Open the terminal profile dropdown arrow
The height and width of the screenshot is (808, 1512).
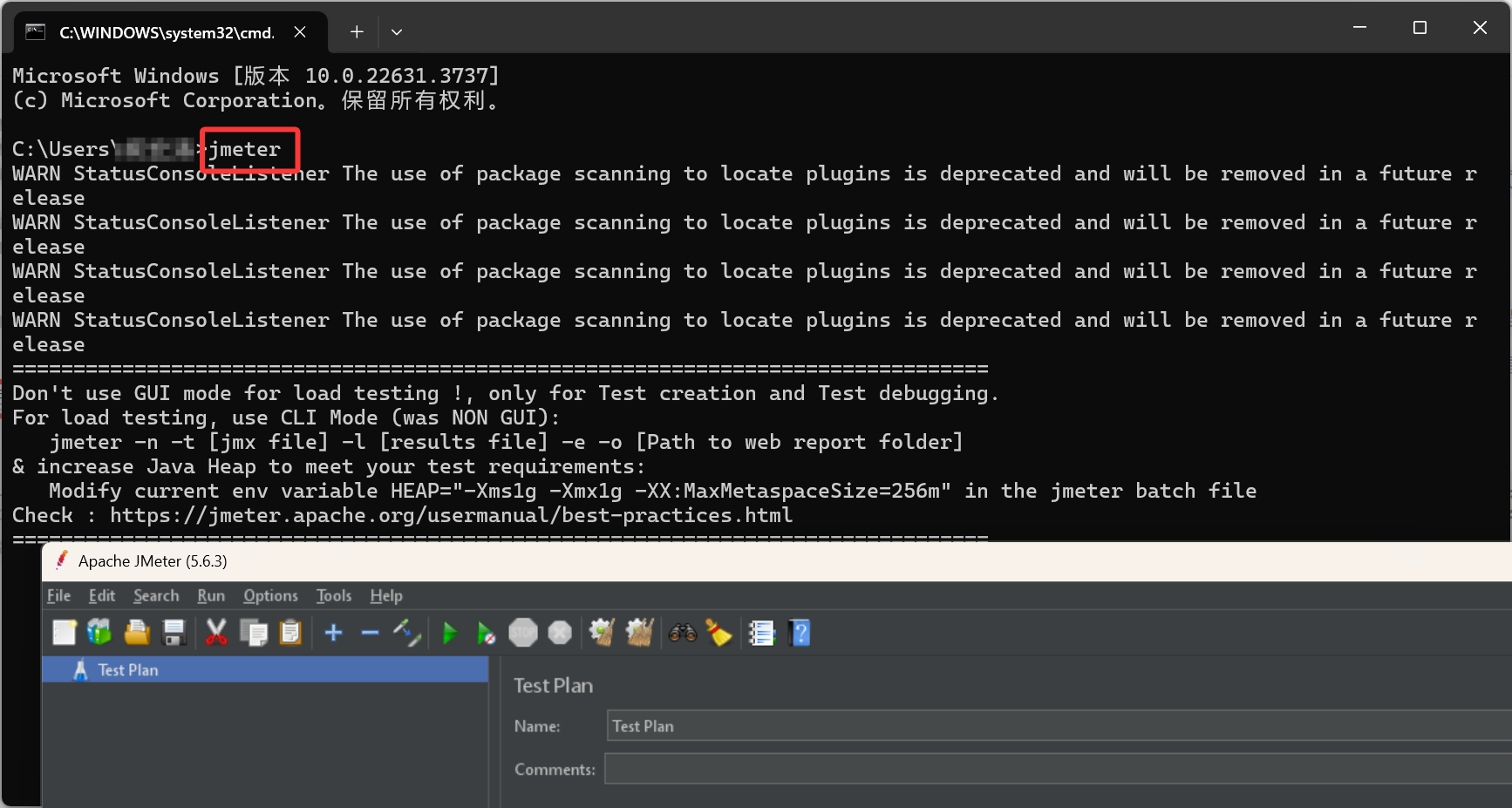tap(397, 32)
